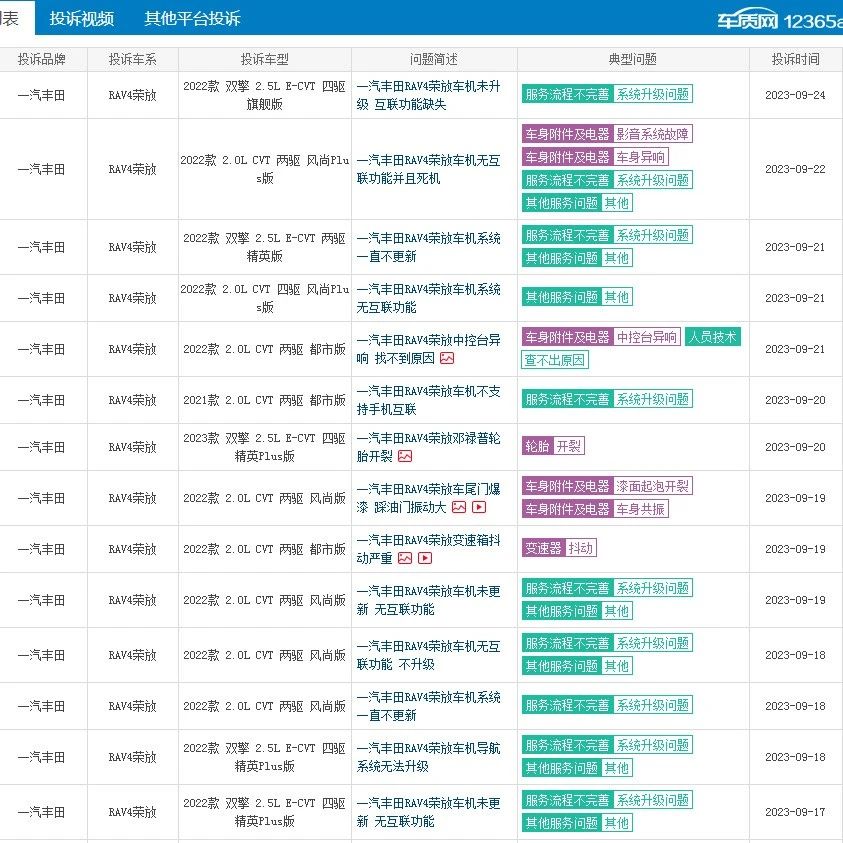
Task: Select model 2022款 双擎 2.5L E-CVT 四驱 旗舰版
Action: tap(265, 95)
